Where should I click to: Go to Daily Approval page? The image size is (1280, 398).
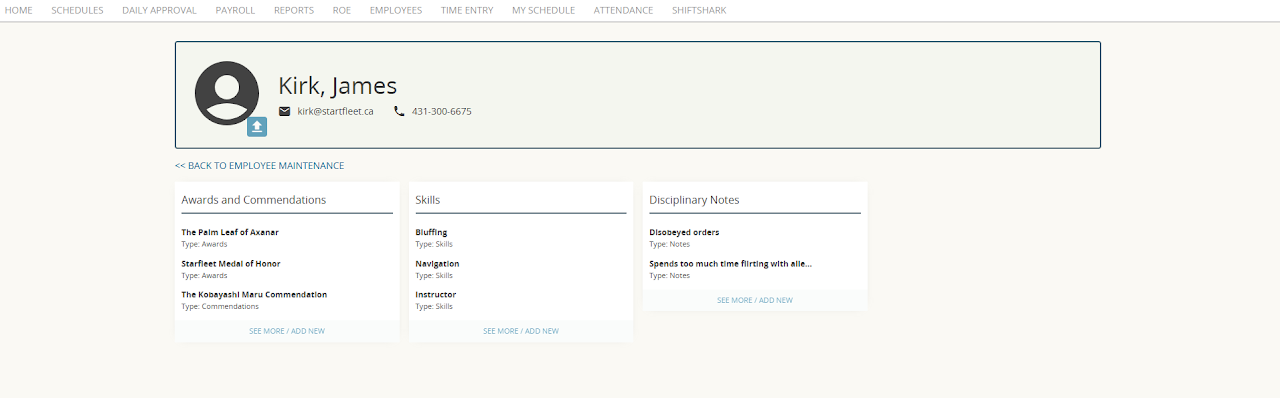tap(159, 10)
